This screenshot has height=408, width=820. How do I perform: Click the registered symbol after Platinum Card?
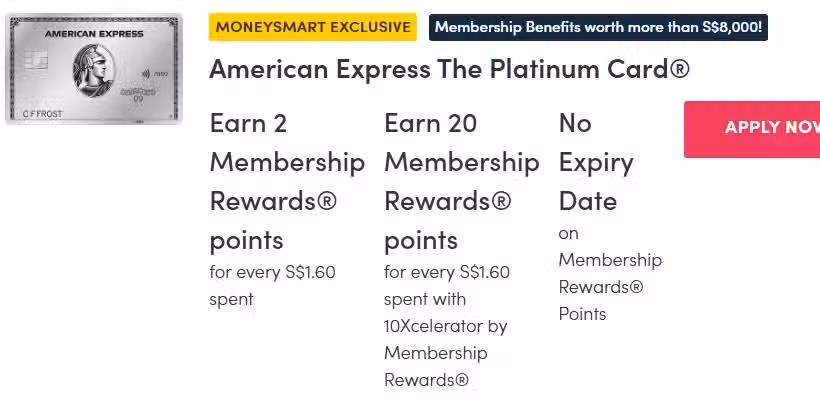(679, 69)
